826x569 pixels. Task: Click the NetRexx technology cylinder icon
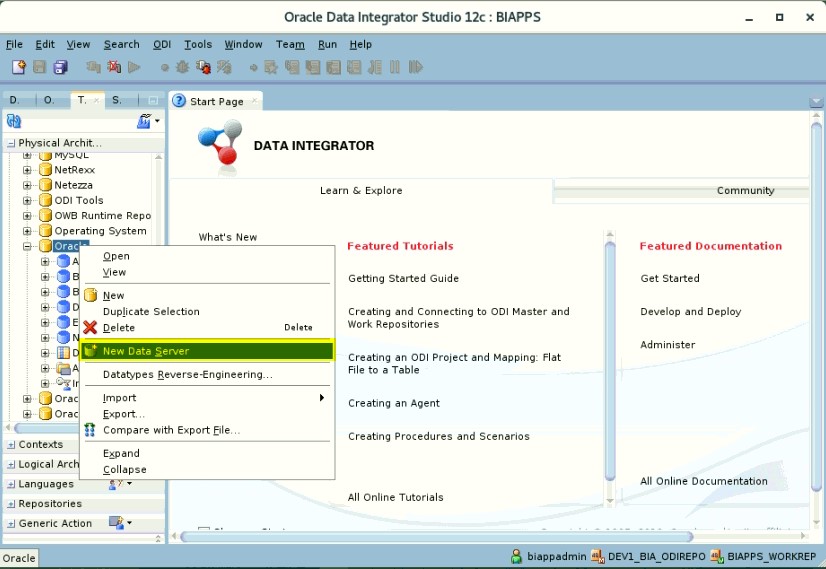tap(46, 170)
